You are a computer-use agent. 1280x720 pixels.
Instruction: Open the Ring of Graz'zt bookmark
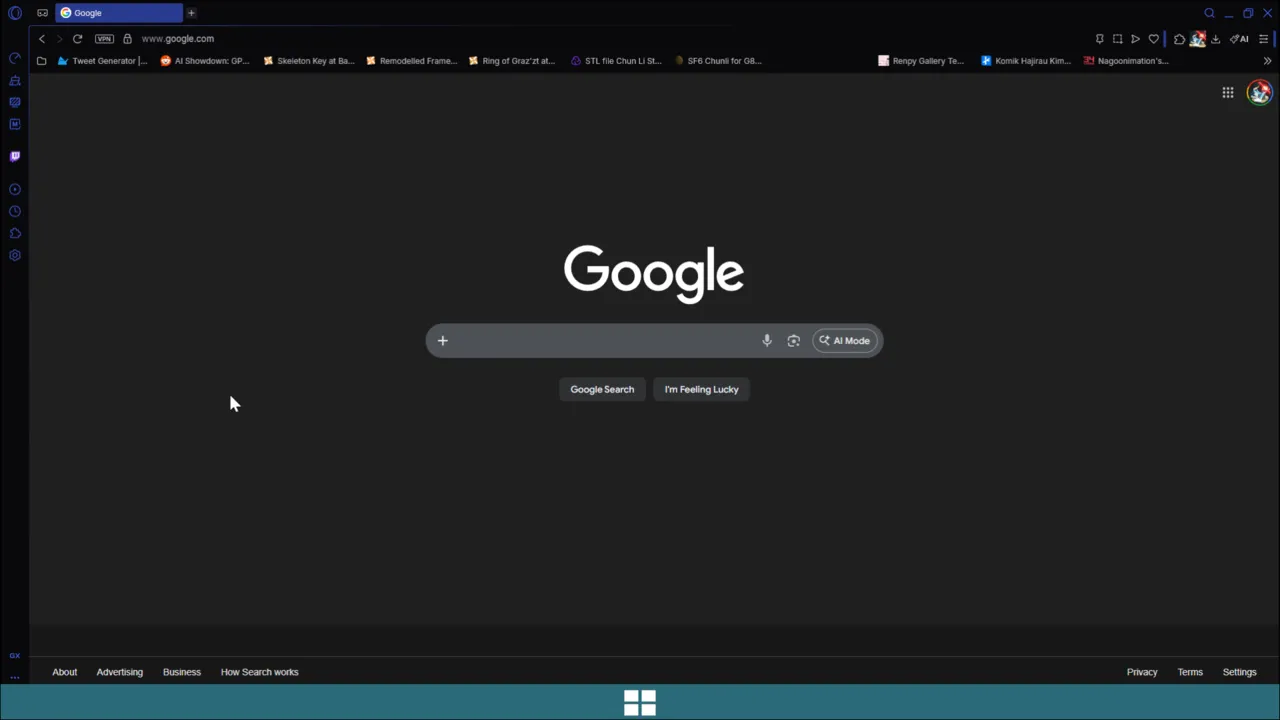[x=512, y=61]
